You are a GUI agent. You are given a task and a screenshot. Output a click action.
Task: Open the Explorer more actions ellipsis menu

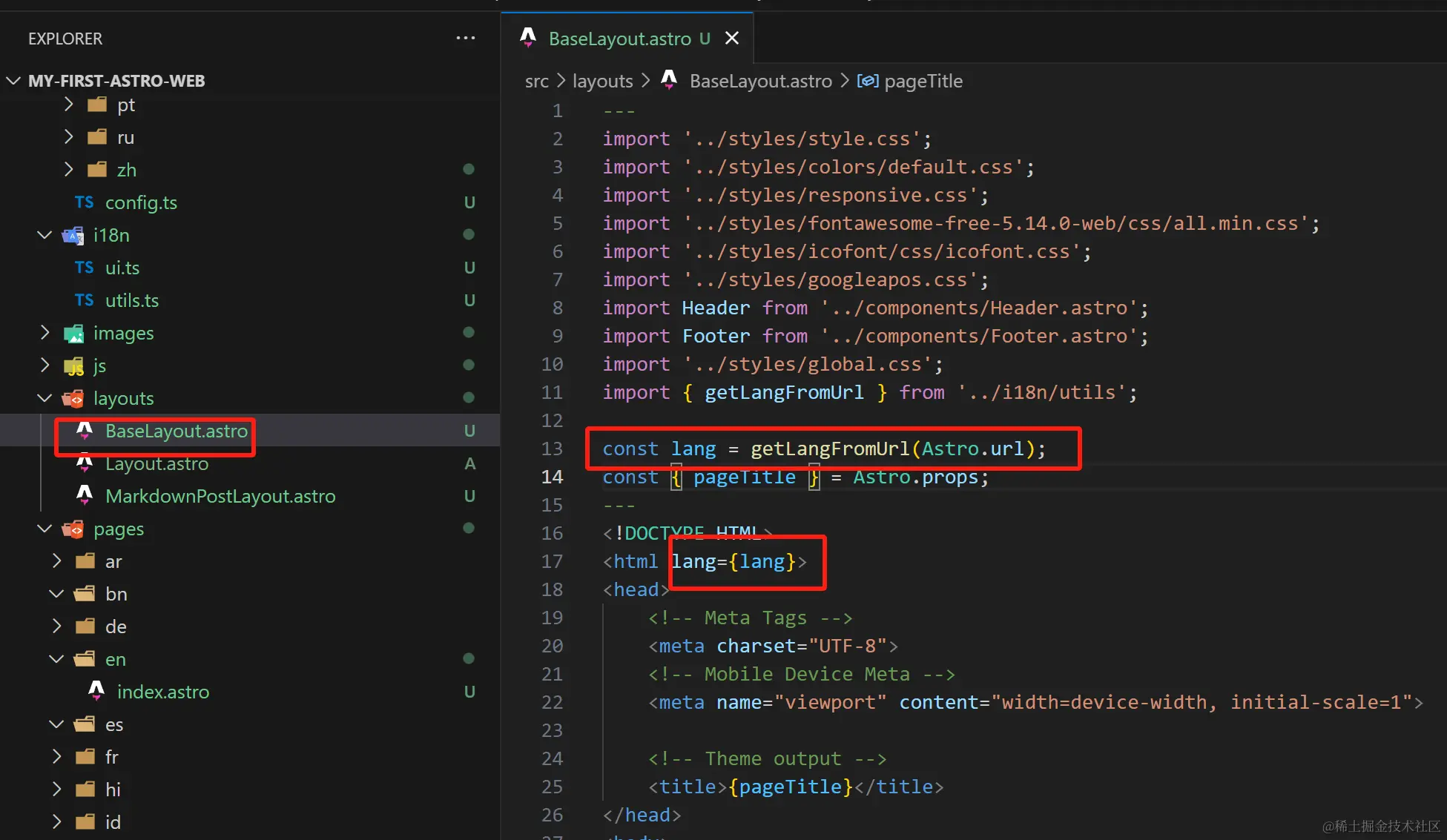tap(465, 38)
